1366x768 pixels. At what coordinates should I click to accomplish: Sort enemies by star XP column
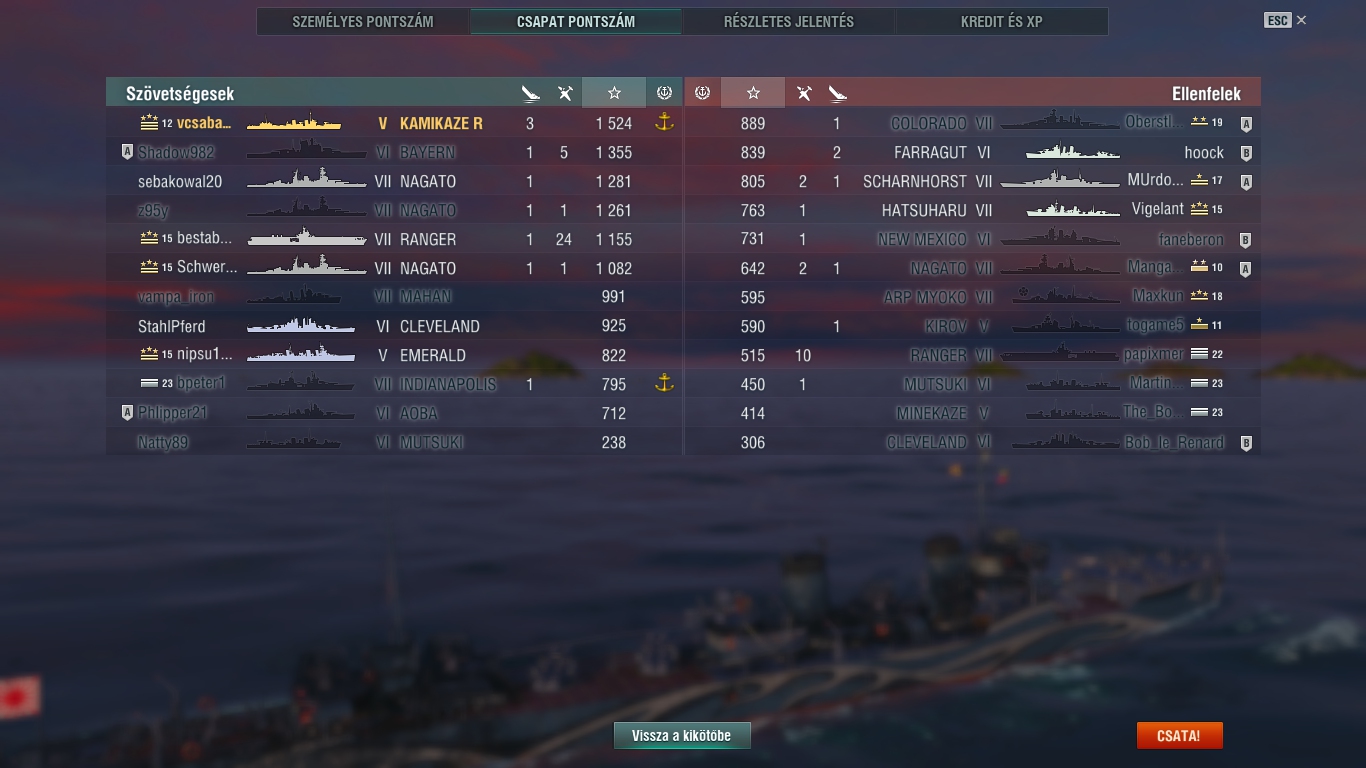(x=753, y=93)
